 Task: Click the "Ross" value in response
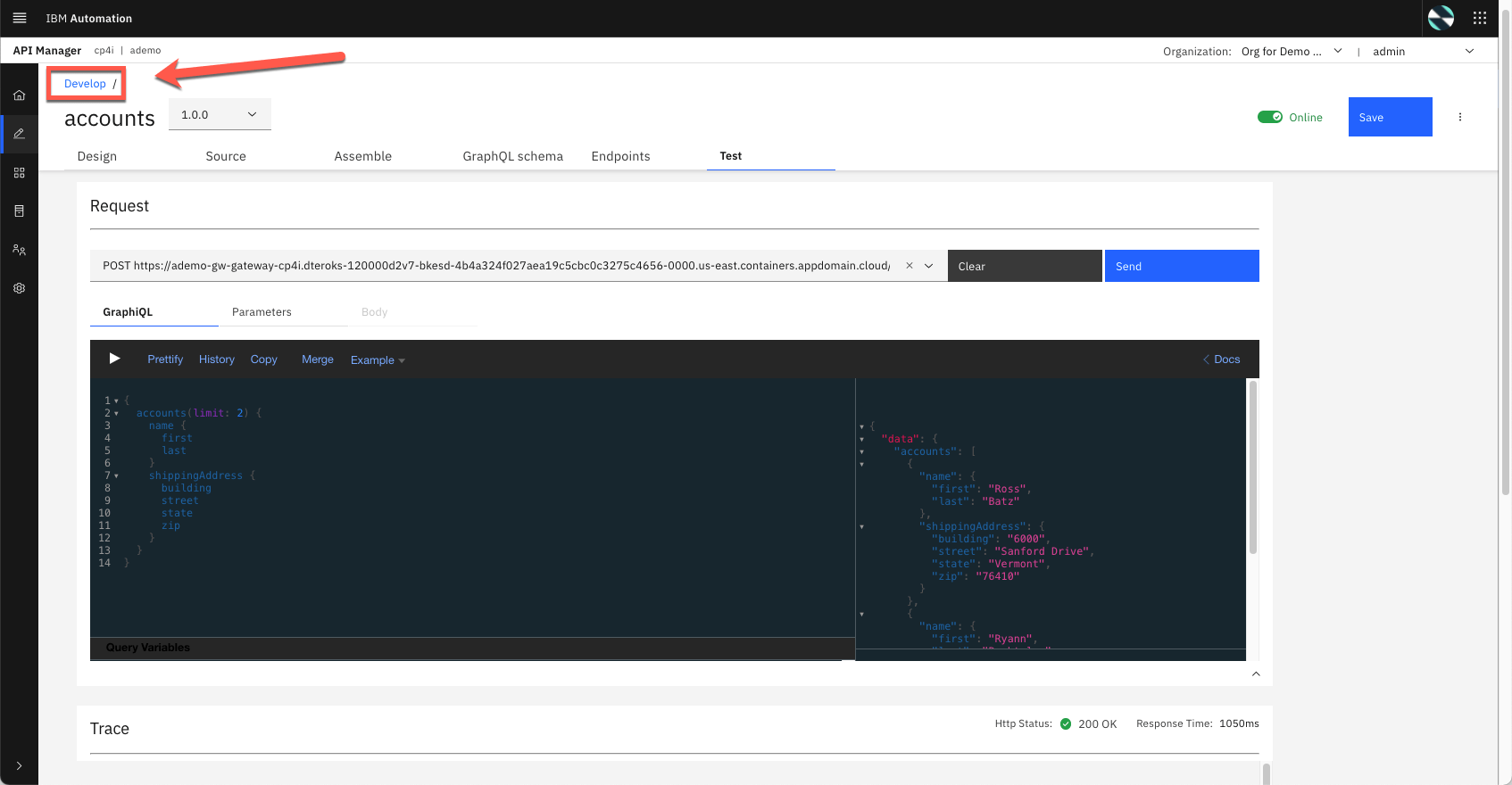coord(1007,489)
